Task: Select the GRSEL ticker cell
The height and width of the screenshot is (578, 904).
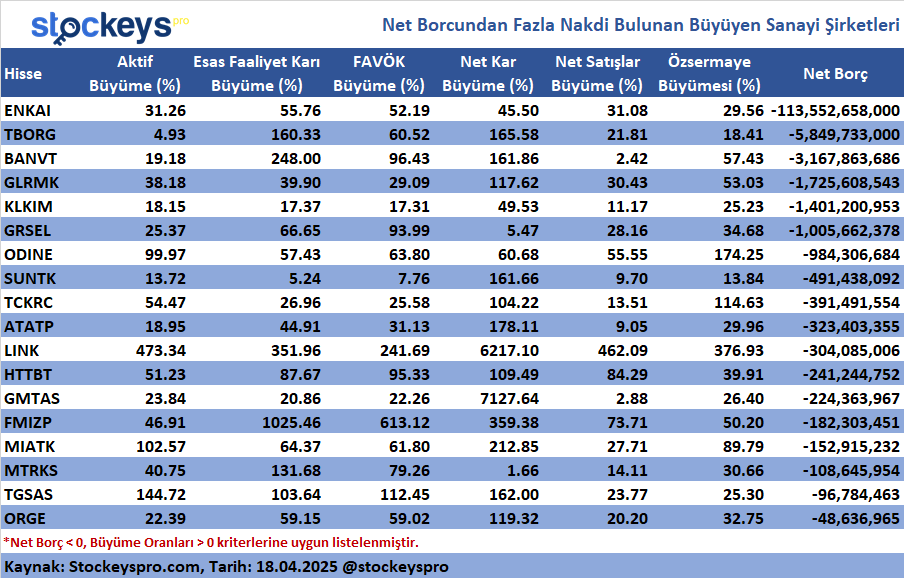Action: pos(28,231)
